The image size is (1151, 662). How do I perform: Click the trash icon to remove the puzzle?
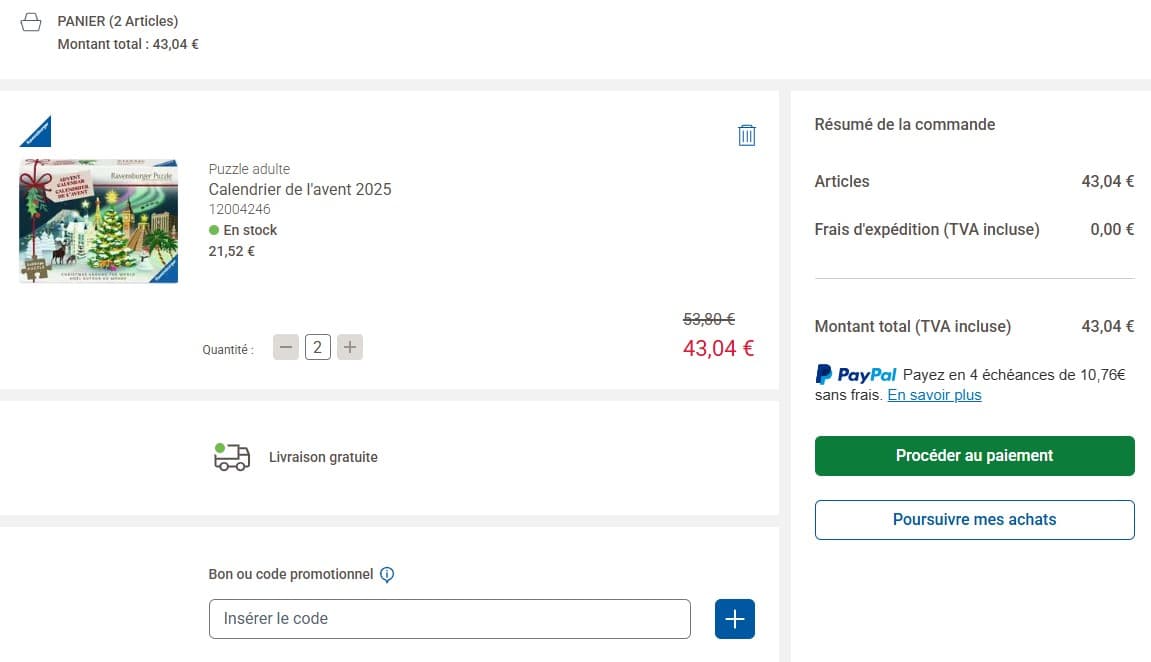(747, 134)
